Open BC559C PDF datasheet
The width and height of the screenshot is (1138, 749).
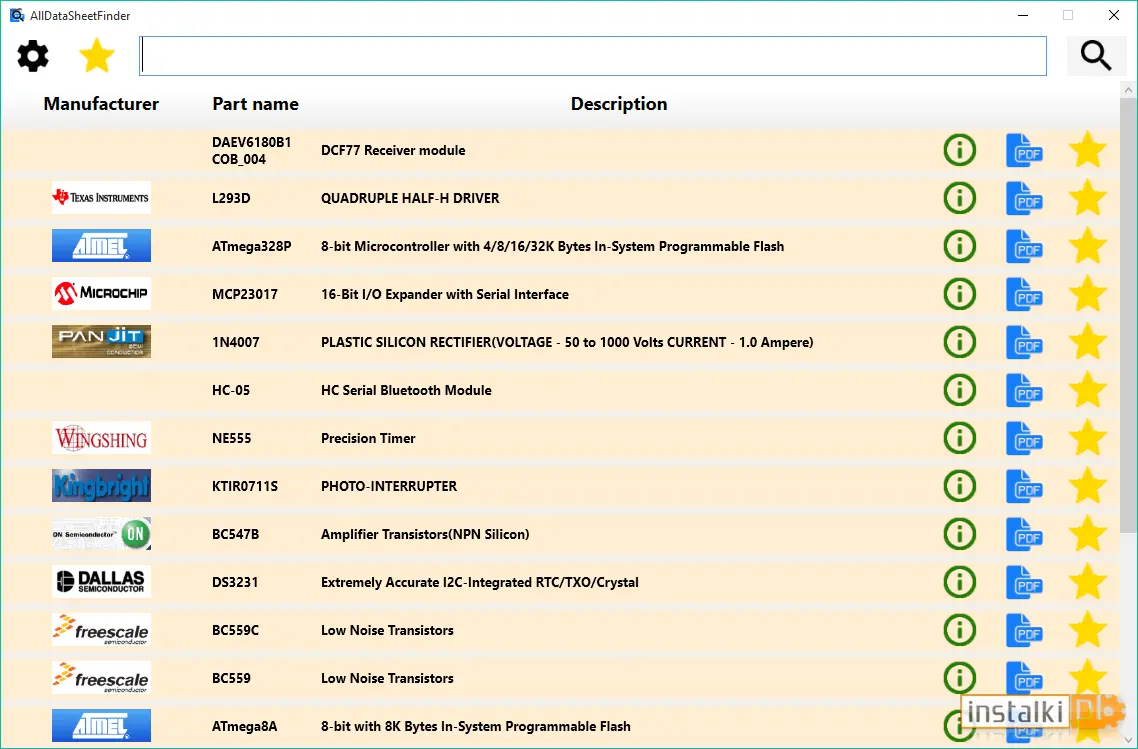tap(1024, 629)
